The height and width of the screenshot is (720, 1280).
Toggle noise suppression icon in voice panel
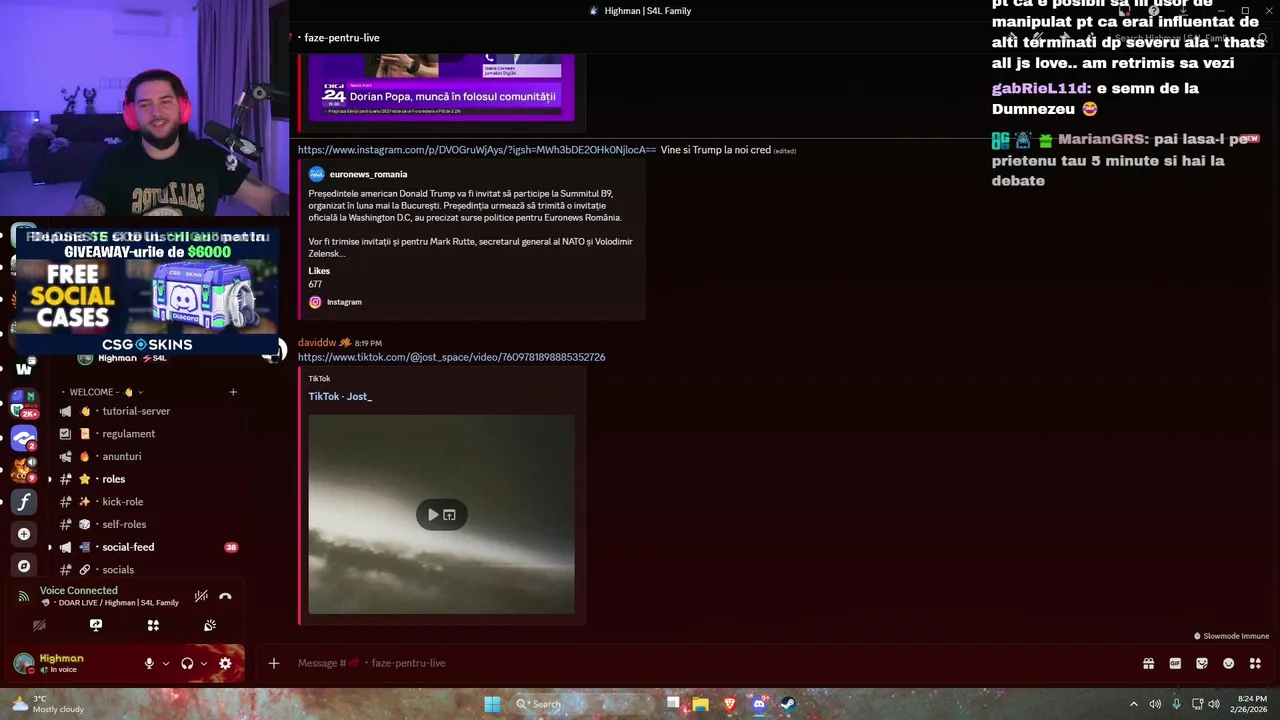point(201,596)
